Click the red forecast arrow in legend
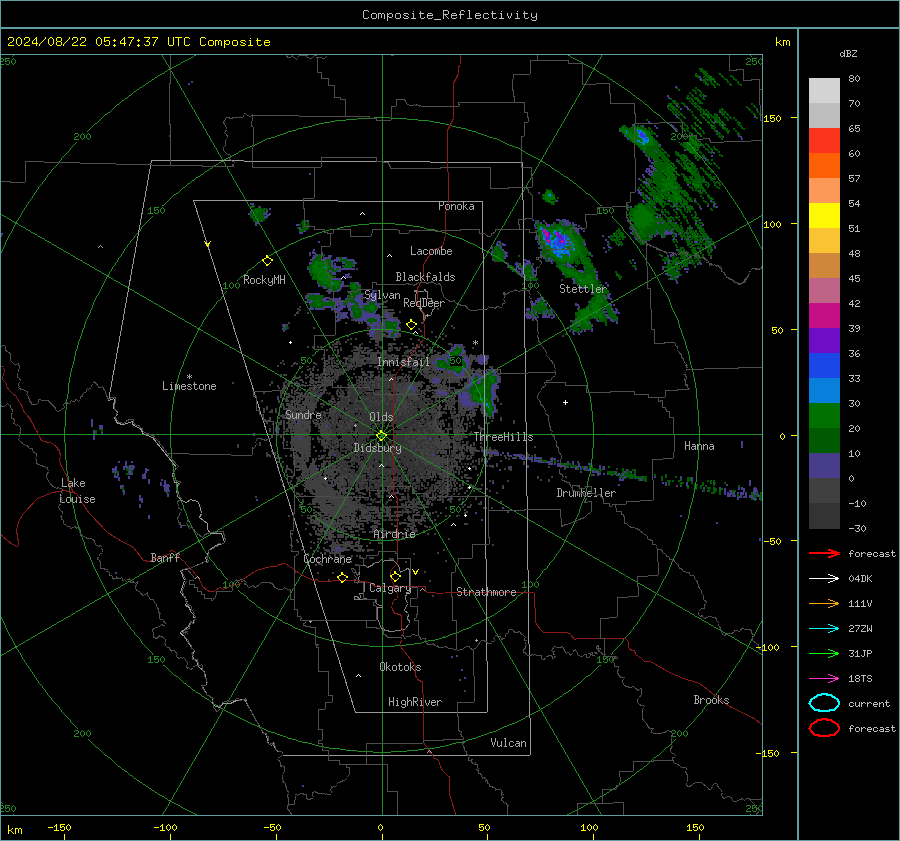Viewport: 900px width, 841px height. tap(824, 553)
